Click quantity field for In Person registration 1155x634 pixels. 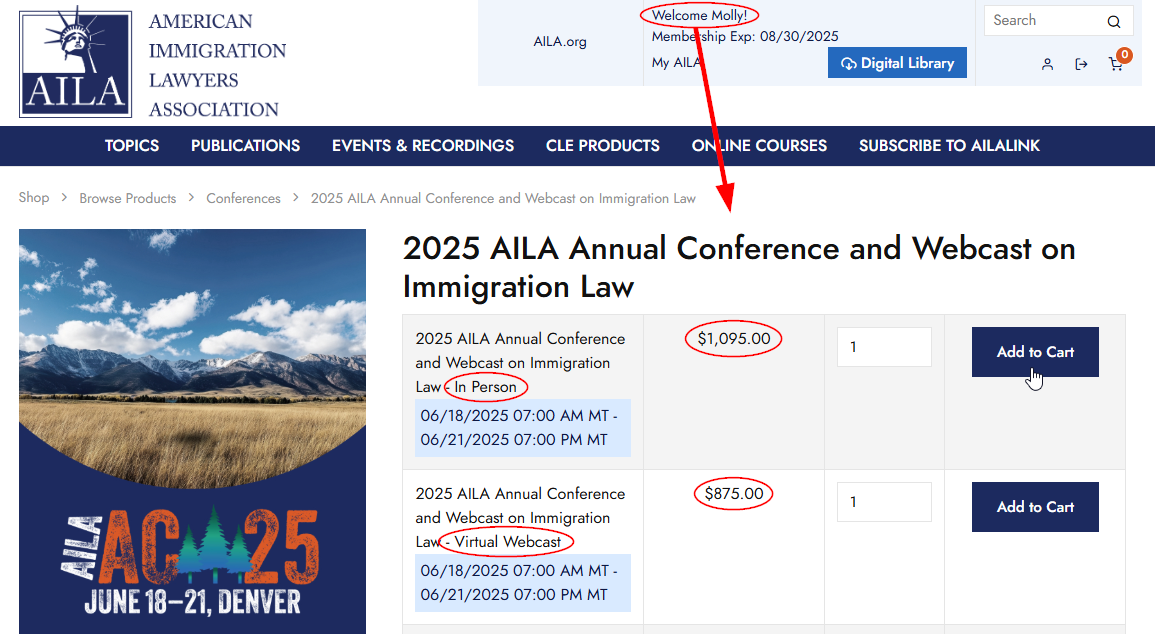(x=884, y=347)
